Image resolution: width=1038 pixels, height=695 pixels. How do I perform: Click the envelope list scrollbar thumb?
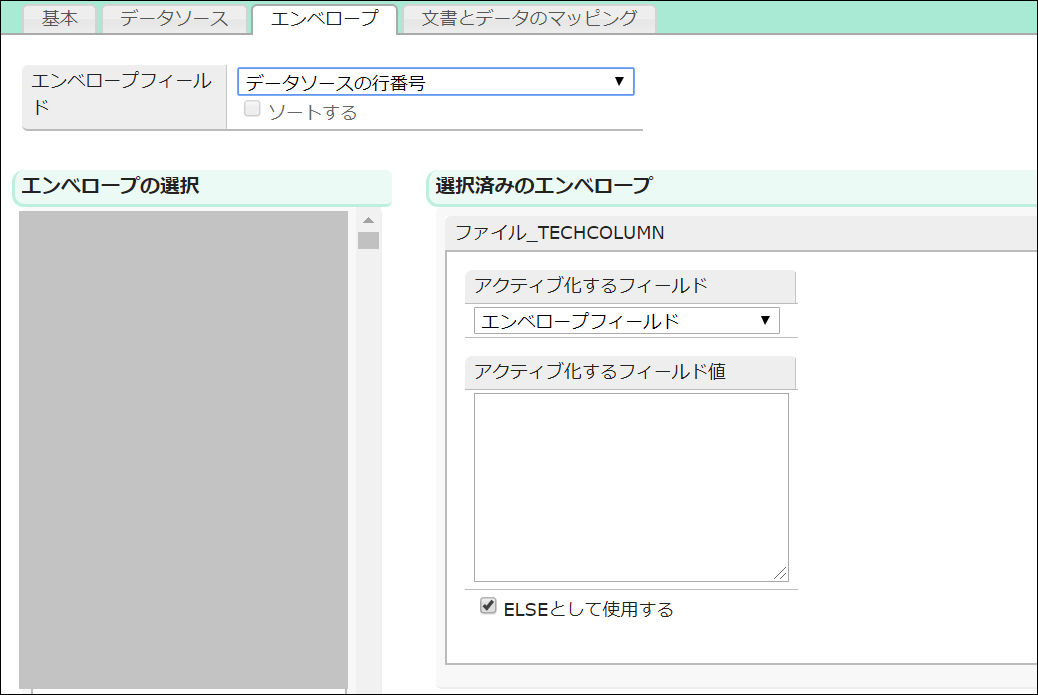pos(368,240)
